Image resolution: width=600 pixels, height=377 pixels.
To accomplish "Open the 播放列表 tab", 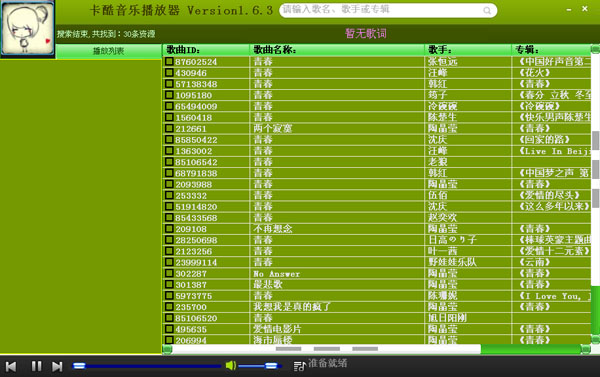I will pyautogui.click(x=109, y=51).
